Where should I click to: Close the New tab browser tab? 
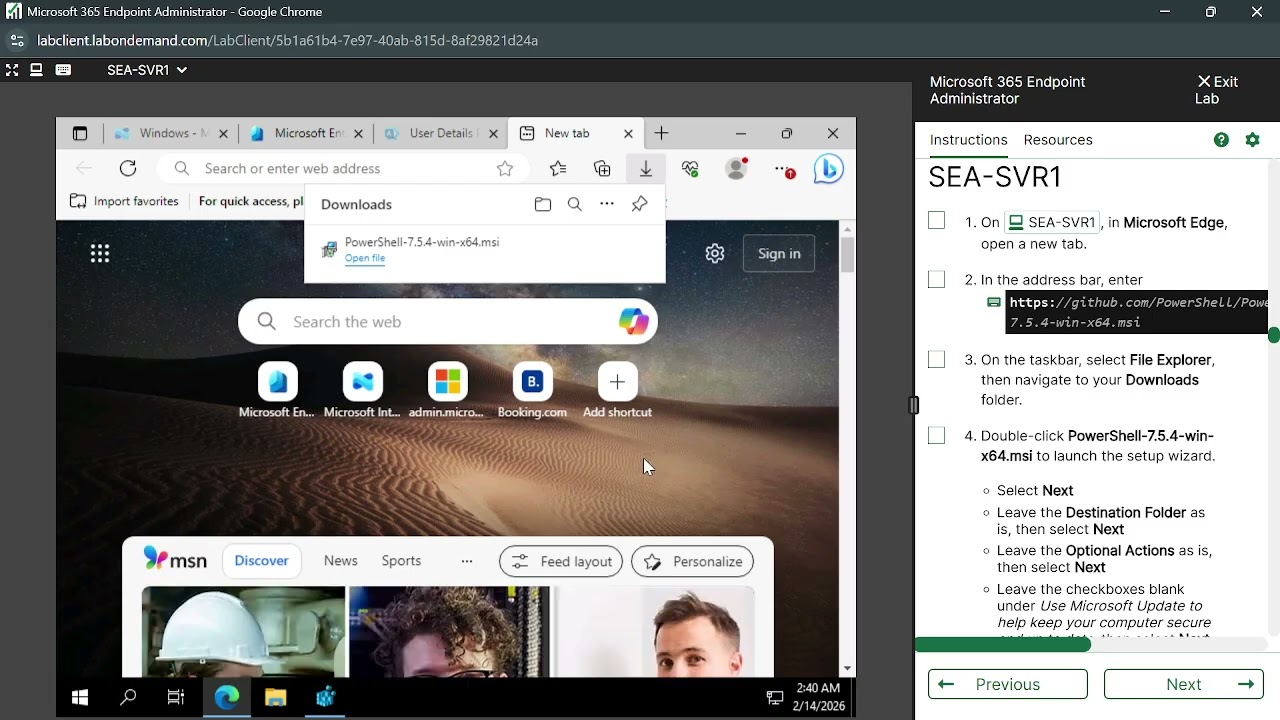coord(628,133)
